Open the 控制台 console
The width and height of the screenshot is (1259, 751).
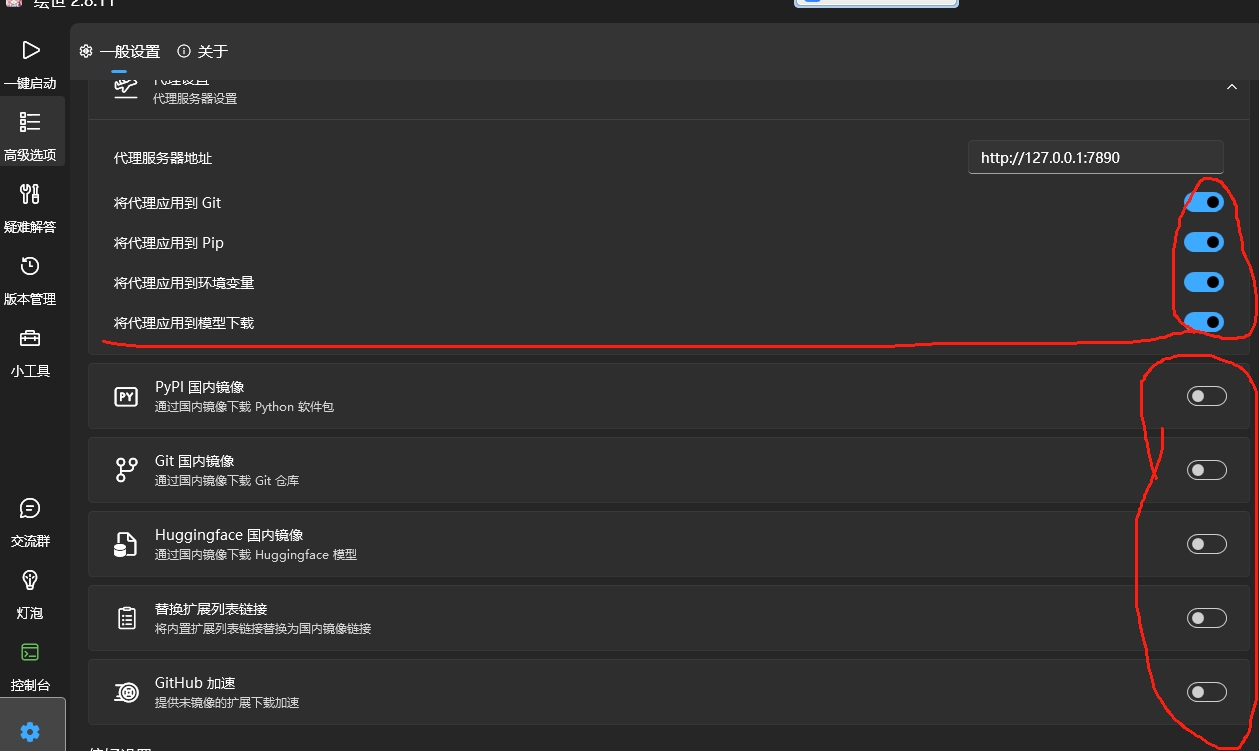pyautogui.click(x=30, y=662)
